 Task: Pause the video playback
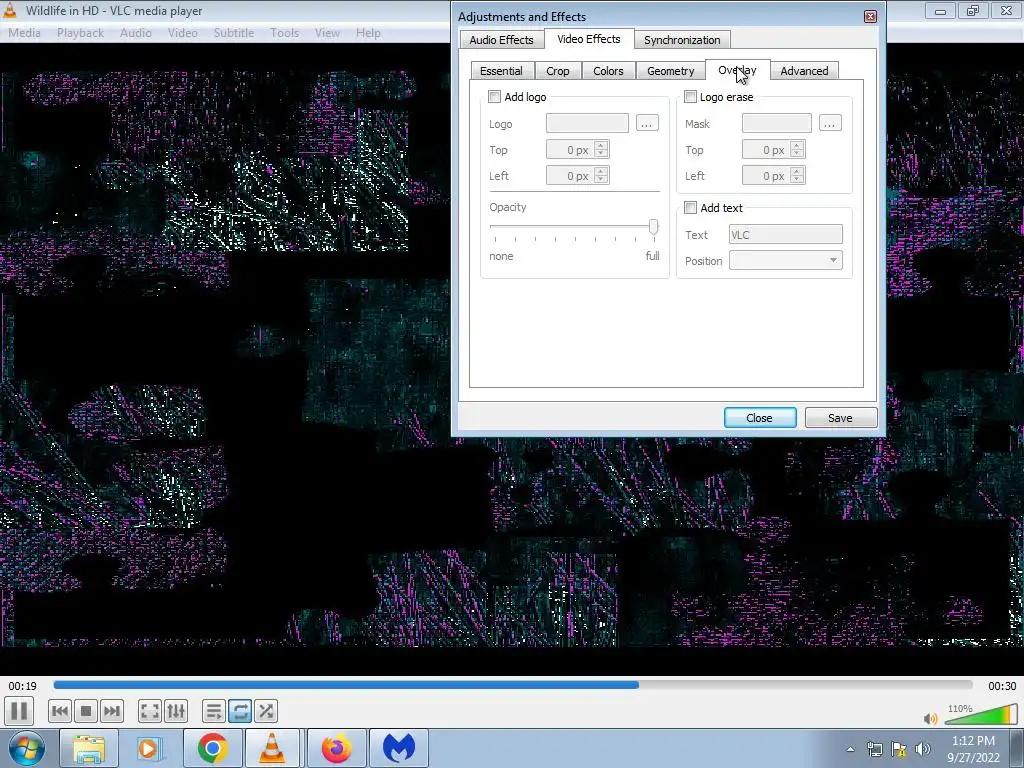click(19, 711)
